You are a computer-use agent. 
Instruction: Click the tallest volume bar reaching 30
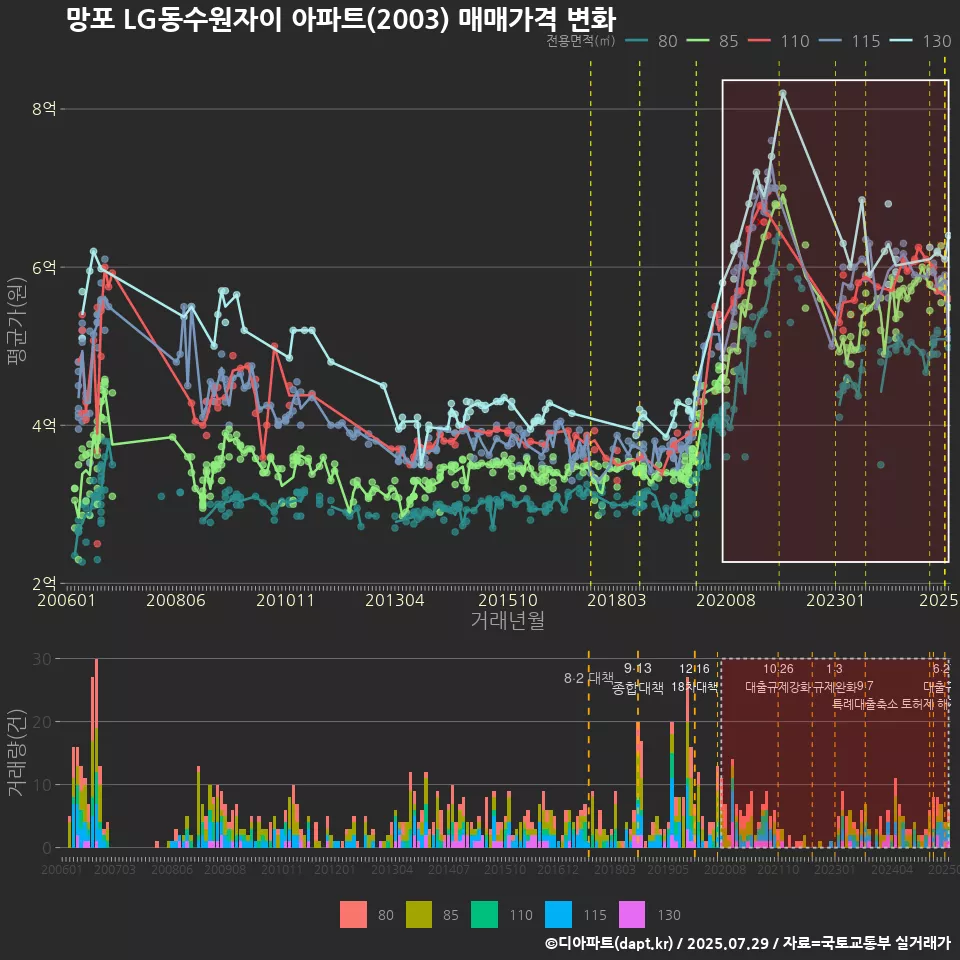coord(96,753)
